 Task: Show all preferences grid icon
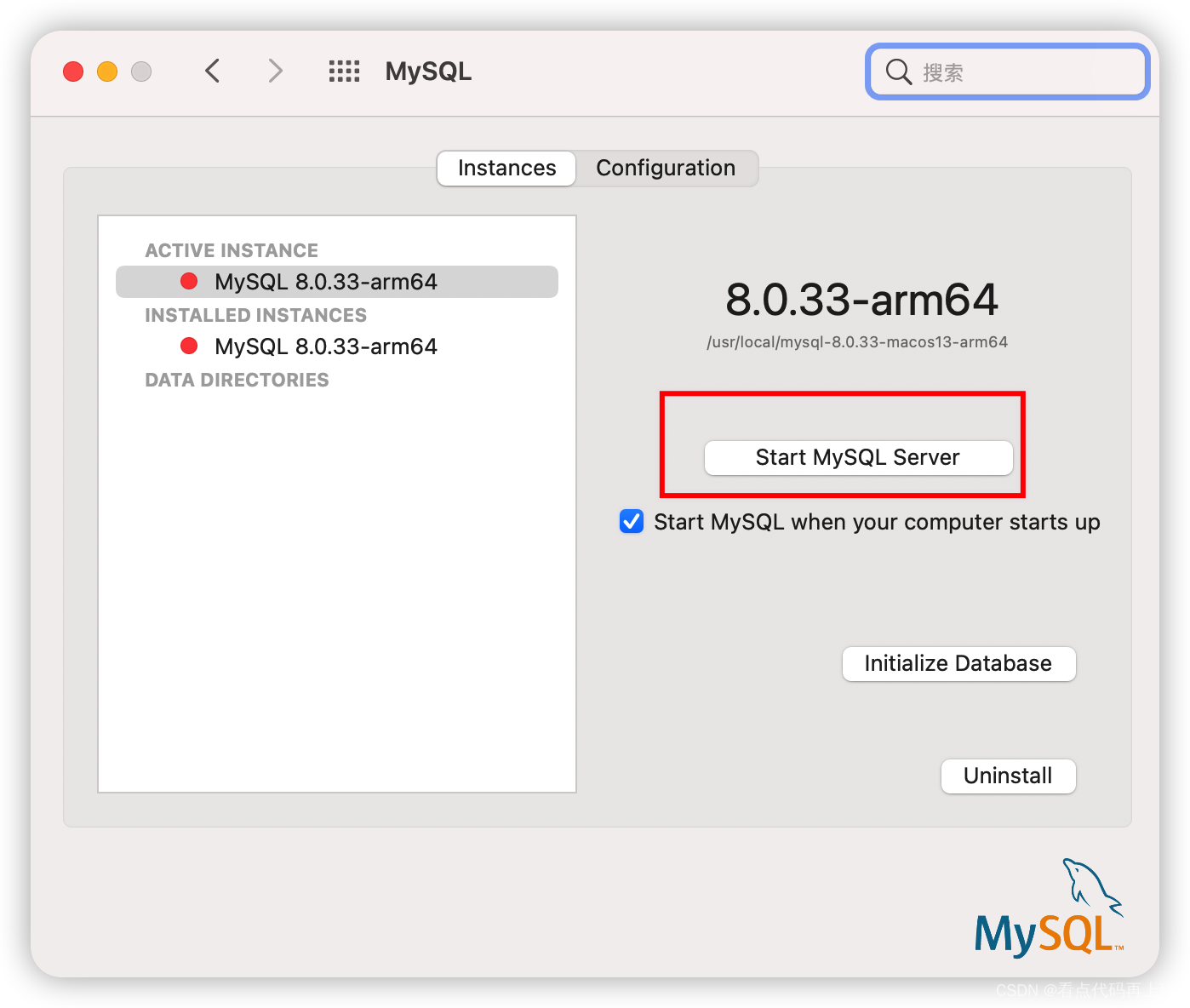344,71
